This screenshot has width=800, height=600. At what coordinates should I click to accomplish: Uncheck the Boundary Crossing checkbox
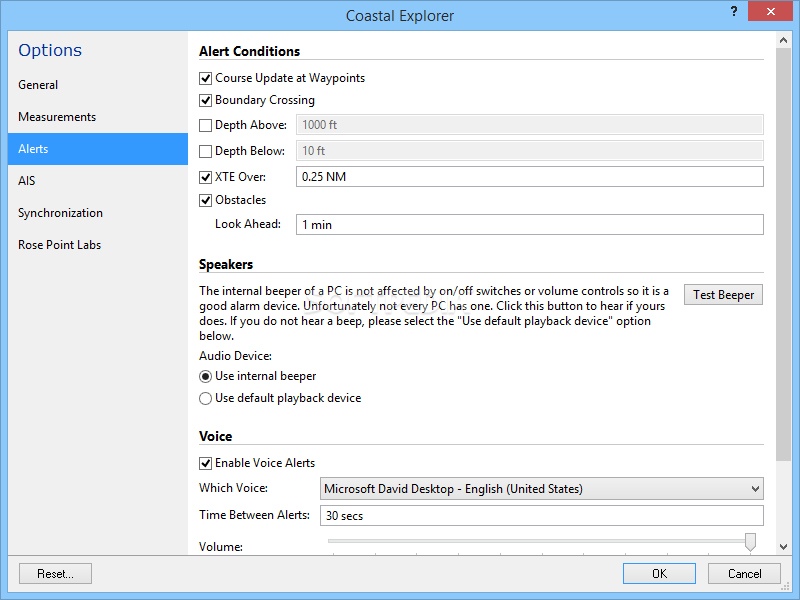pyautogui.click(x=205, y=101)
